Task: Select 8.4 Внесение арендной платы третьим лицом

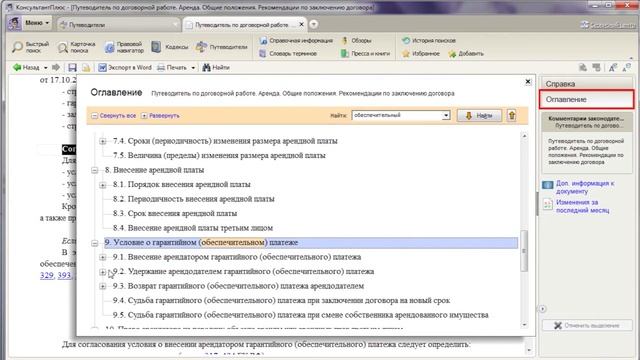Action: coord(193,228)
